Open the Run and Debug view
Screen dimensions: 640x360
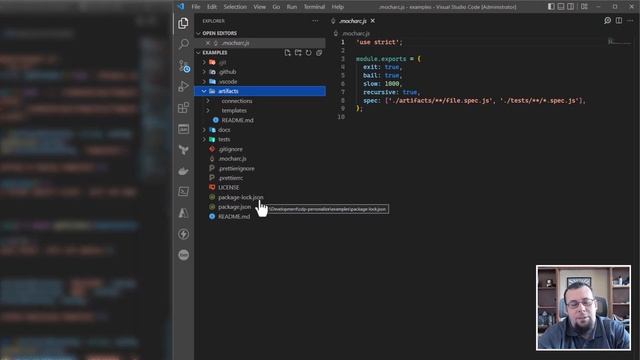tap(184, 86)
